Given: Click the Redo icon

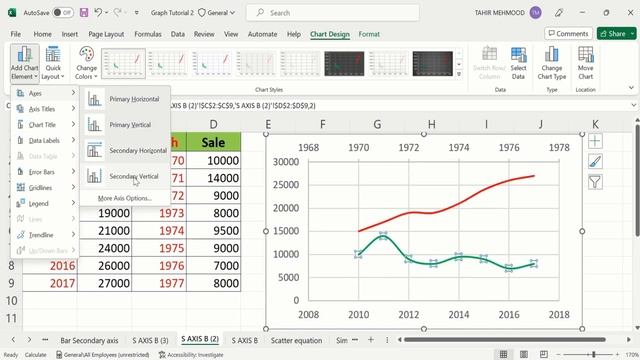Looking at the screenshot, I should coord(118,13).
